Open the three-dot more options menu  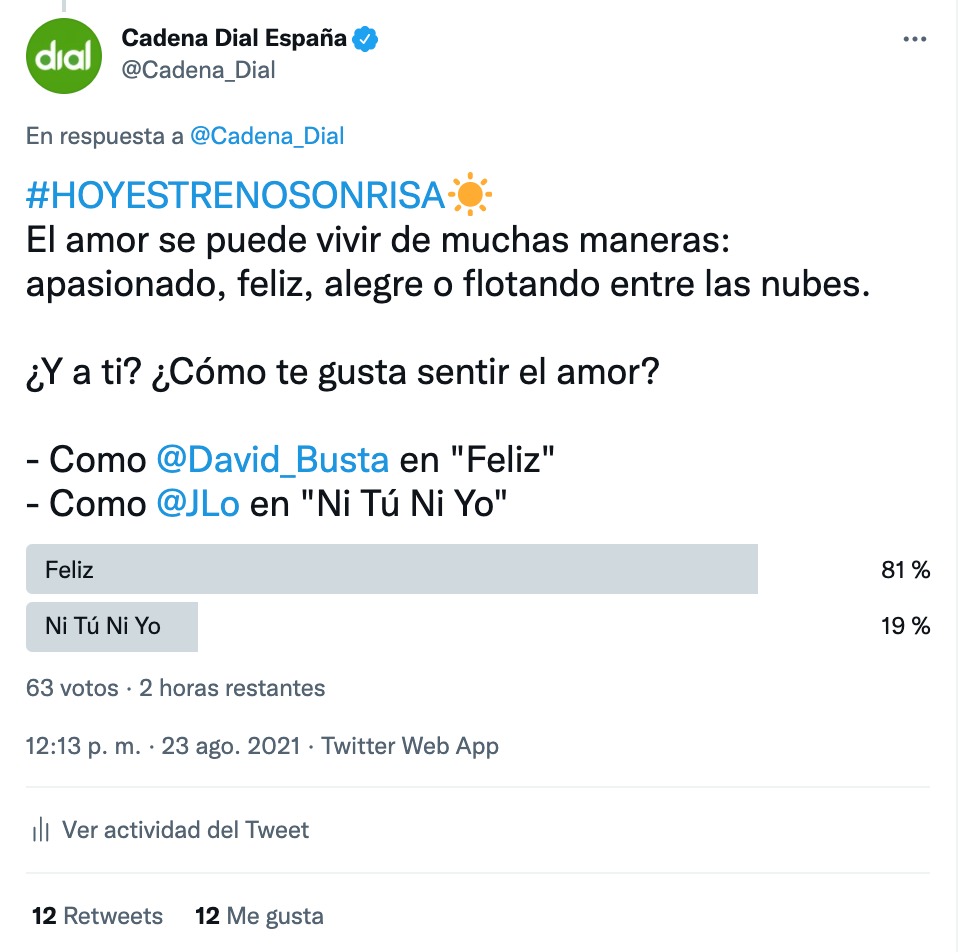point(915,40)
